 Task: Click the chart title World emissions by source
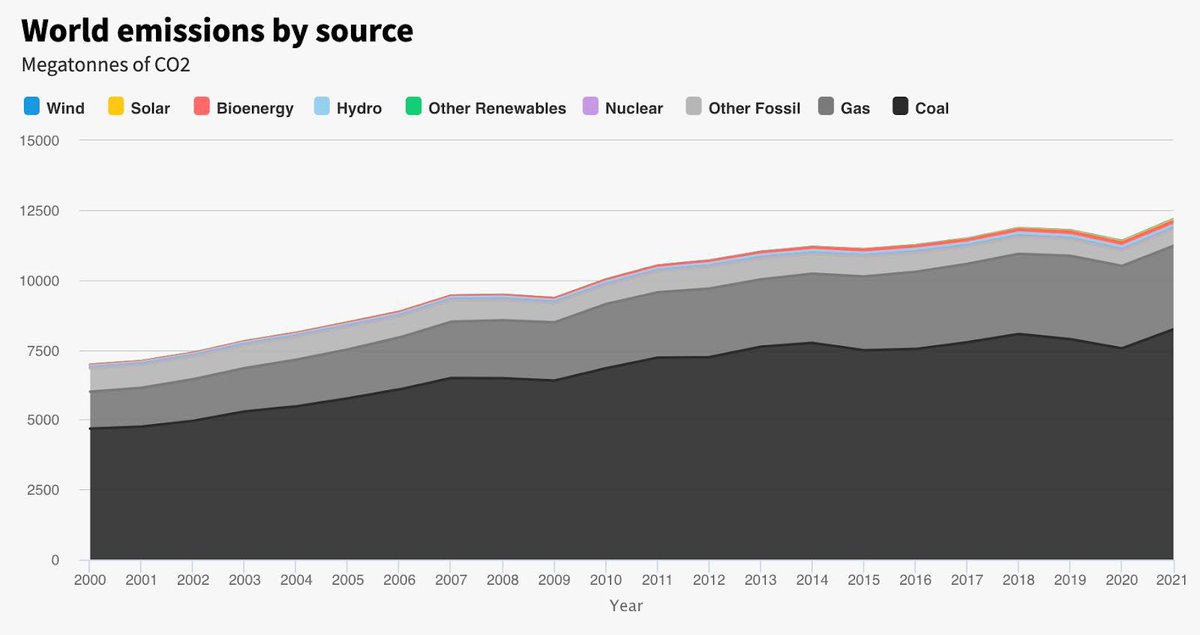click(x=217, y=31)
